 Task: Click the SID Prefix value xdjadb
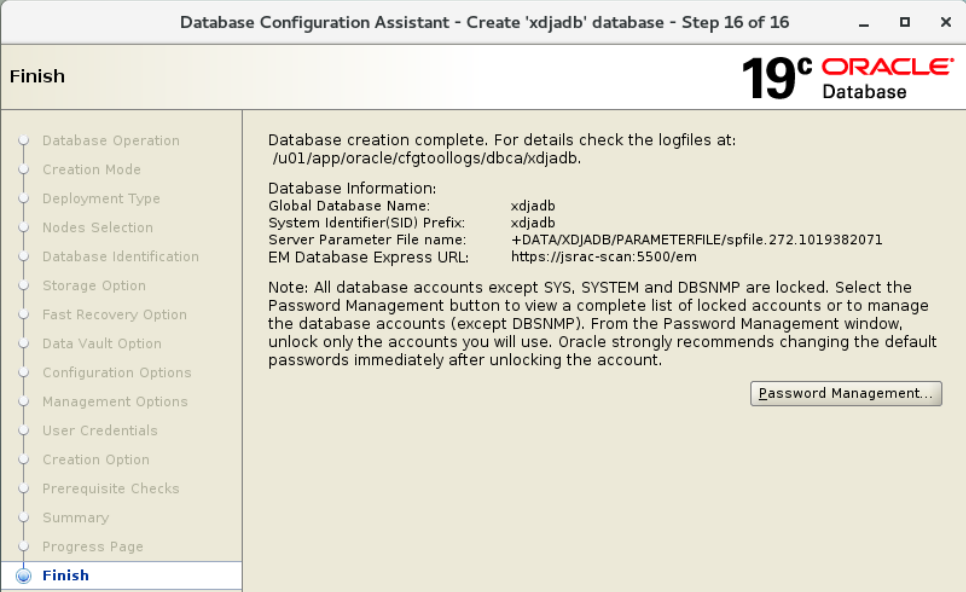pos(533,223)
